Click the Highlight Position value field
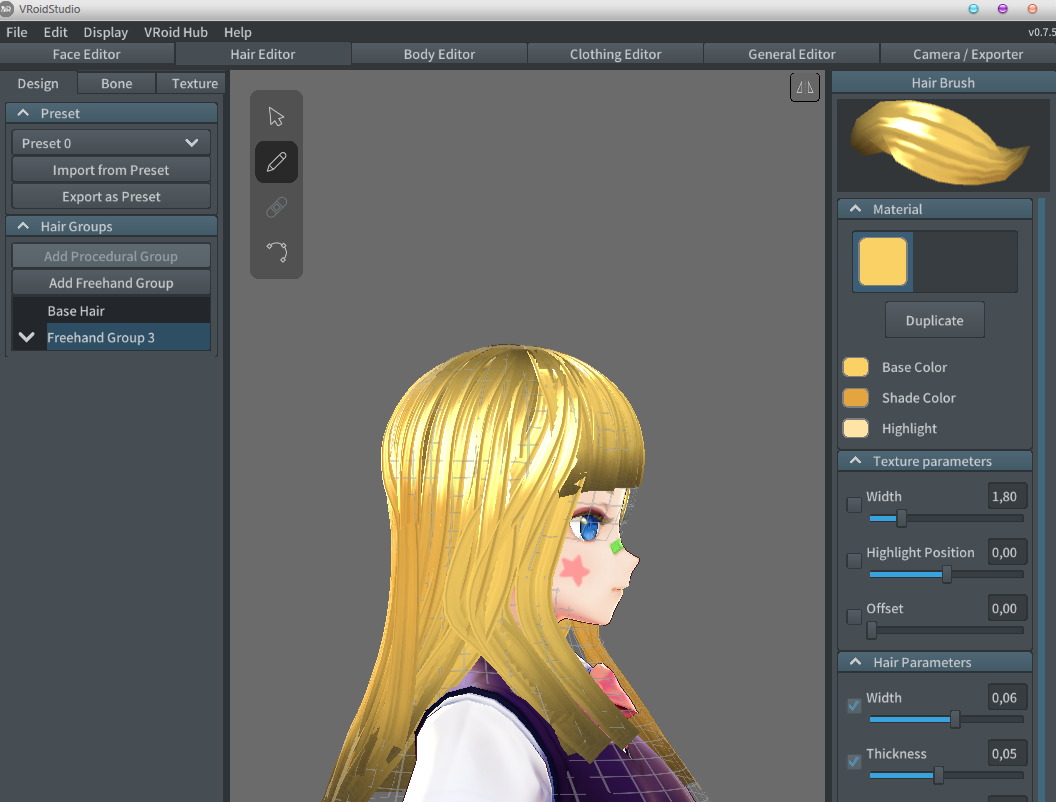 click(1008, 552)
